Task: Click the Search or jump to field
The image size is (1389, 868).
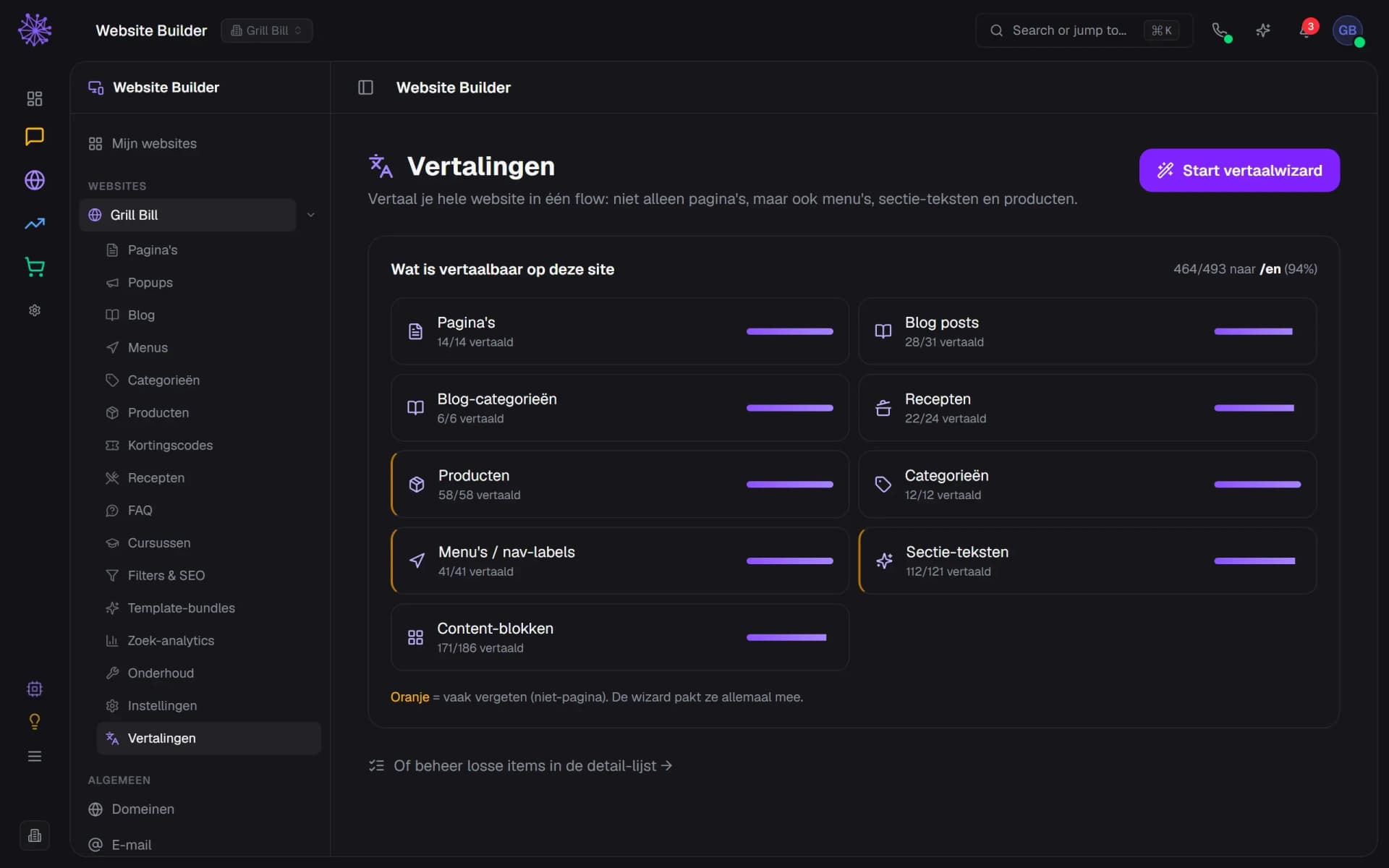Action: pos(1084,30)
